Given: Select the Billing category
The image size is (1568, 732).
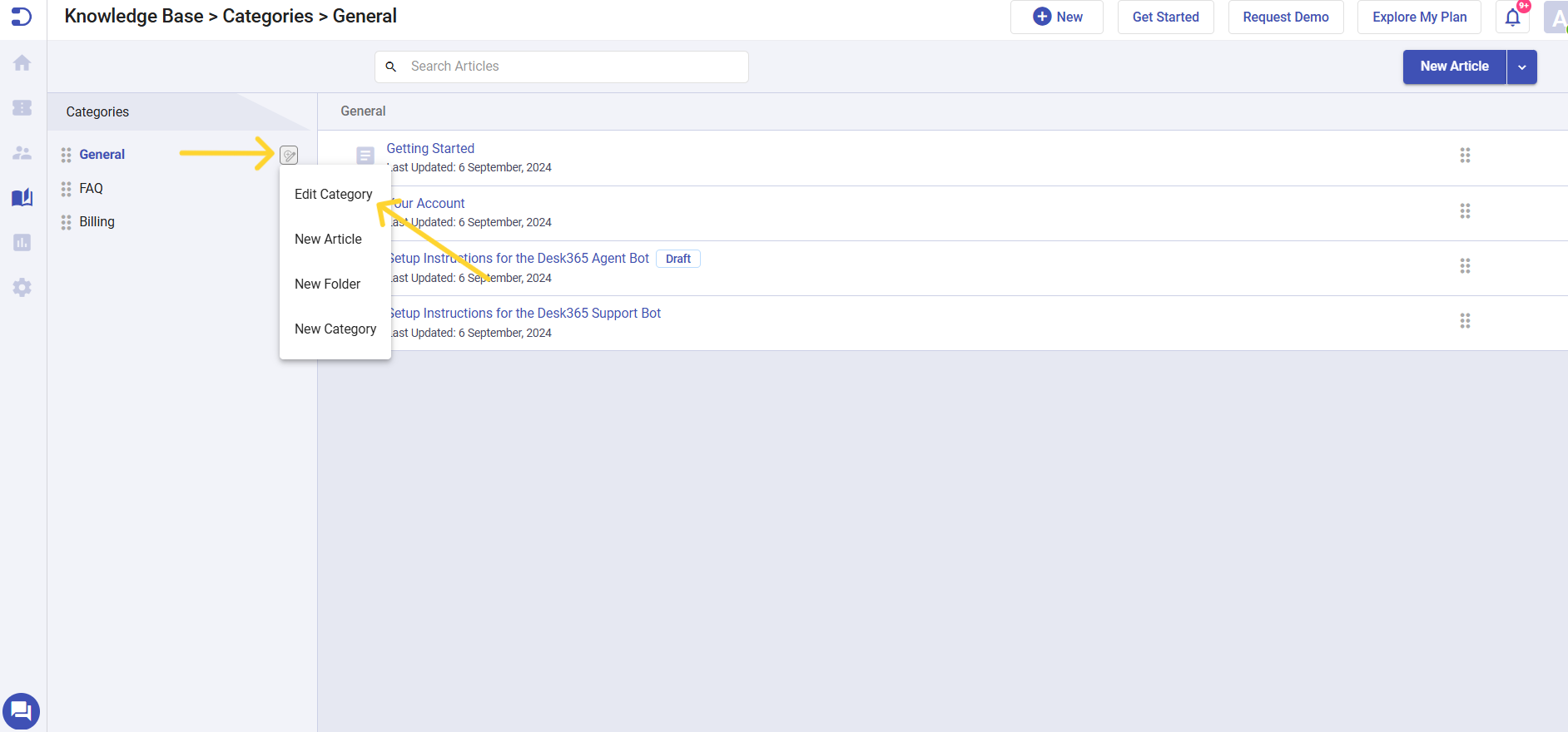Looking at the screenshot, I should (x=97, y=222).
